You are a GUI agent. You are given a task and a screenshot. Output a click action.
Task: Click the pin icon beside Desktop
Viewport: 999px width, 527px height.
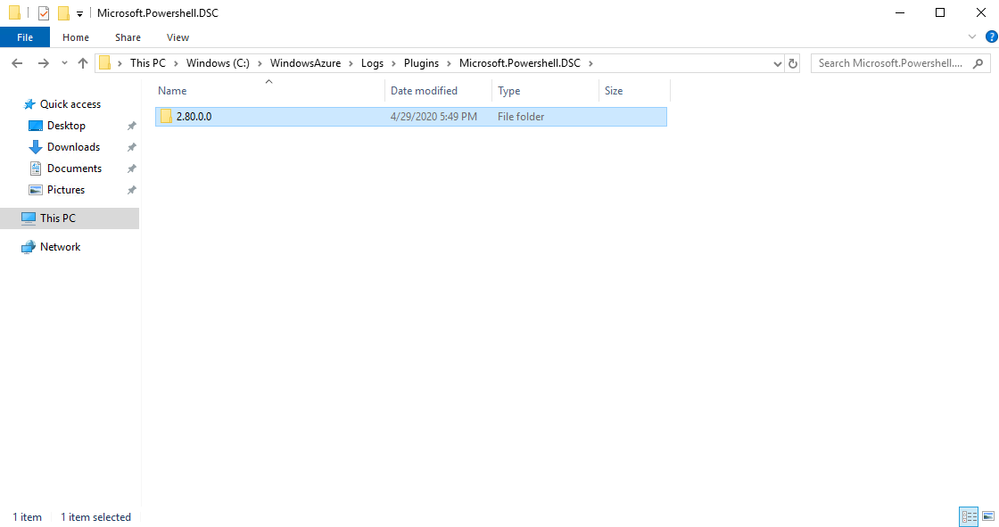[x=131, y=126]
